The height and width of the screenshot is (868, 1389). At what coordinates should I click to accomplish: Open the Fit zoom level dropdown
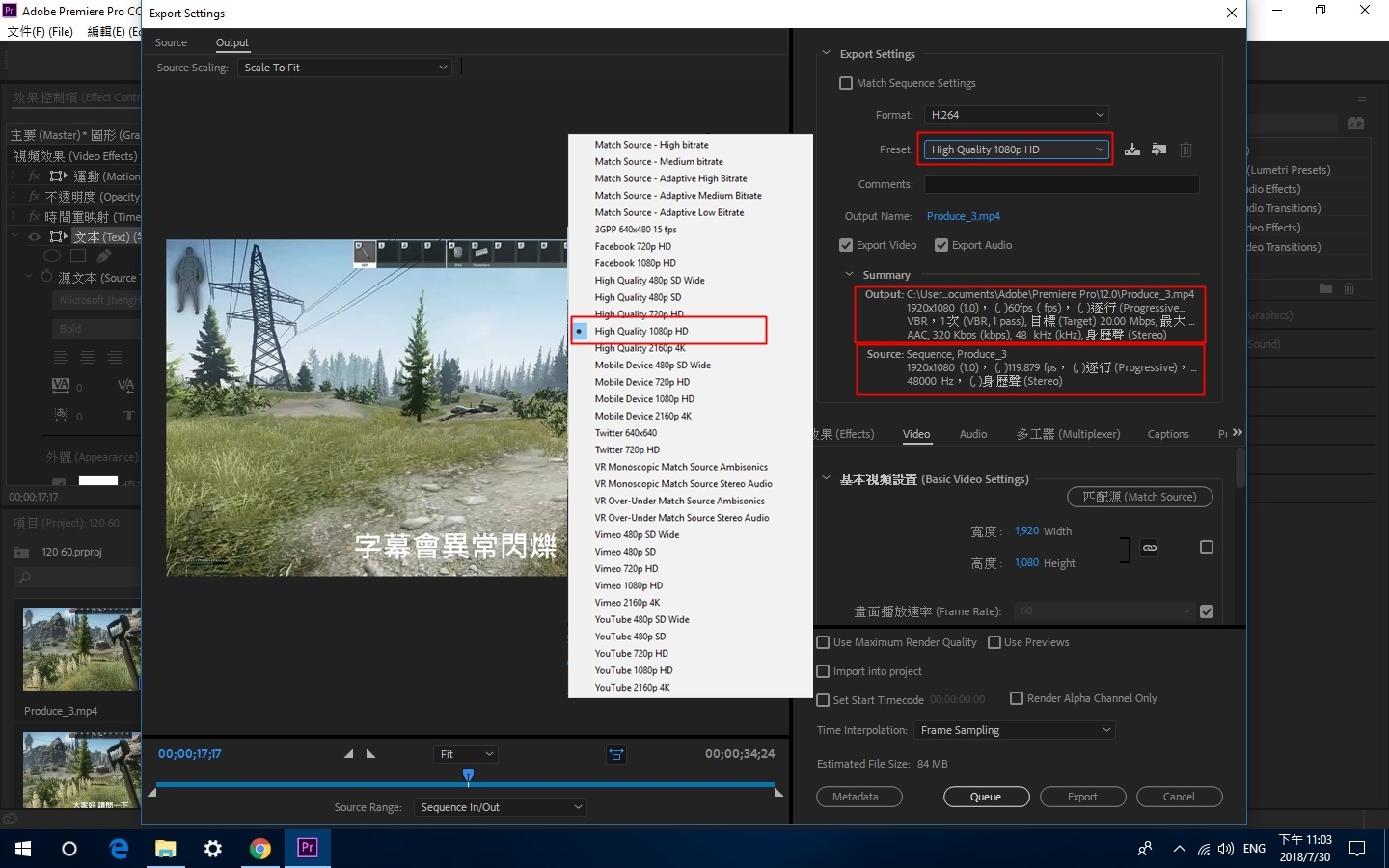pyautogui.click(x=467, y=754)
